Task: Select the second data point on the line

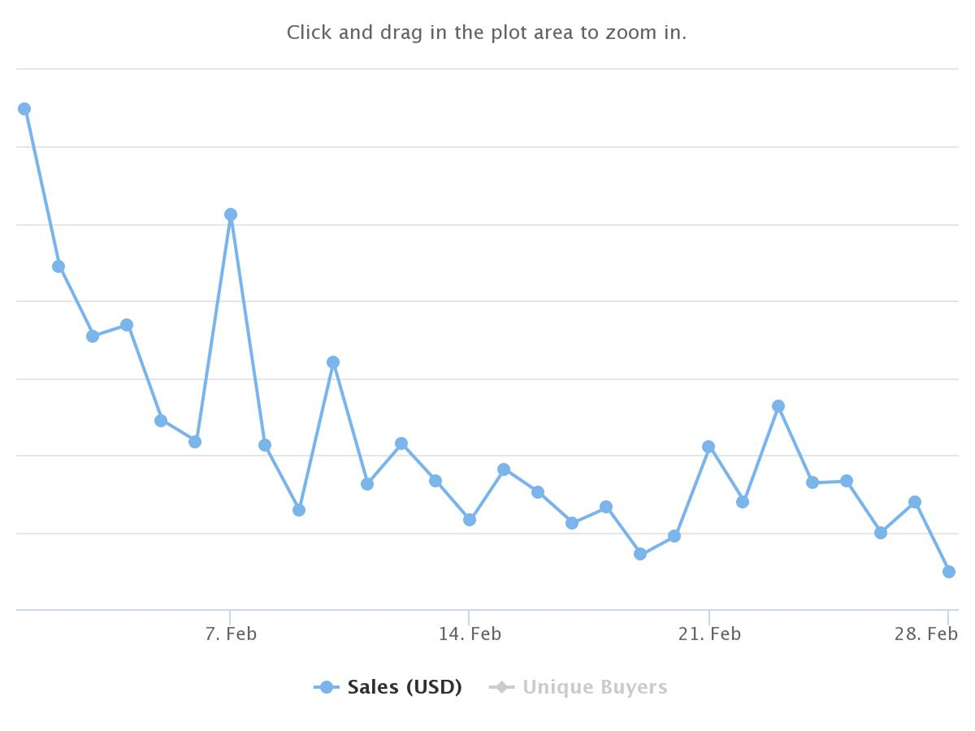Action: tap(58, 267)
